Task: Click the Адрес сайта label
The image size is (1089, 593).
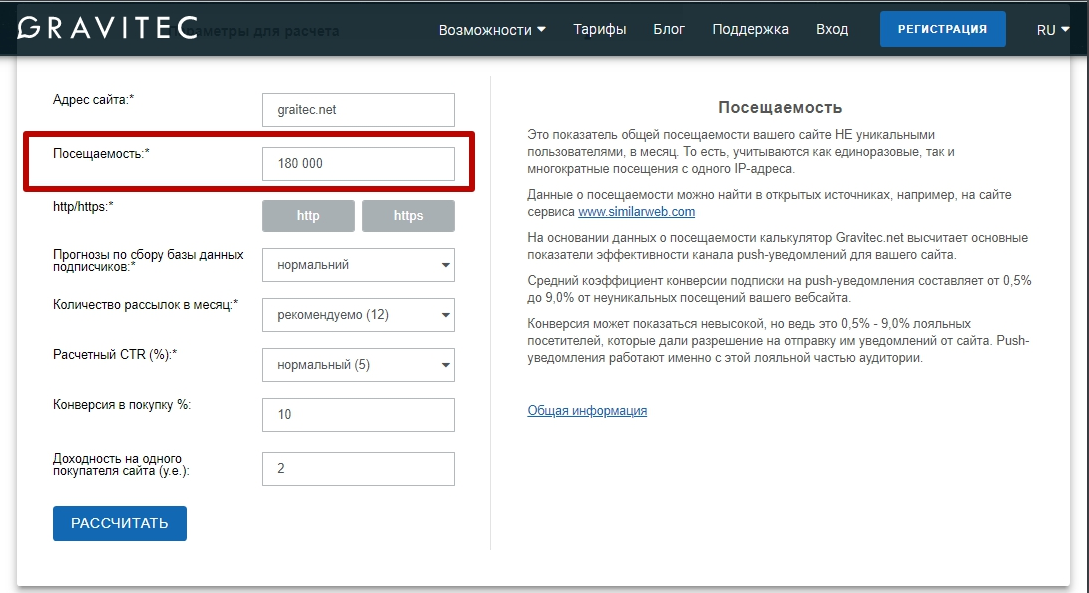Action: click(93, 100)
